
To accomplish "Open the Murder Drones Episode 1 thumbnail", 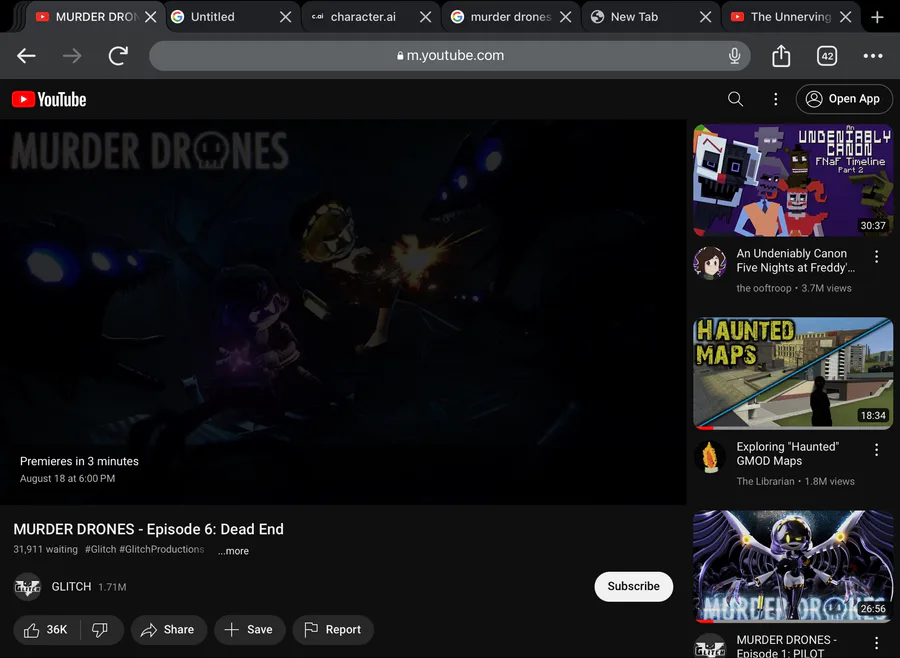I will (793, 567).
